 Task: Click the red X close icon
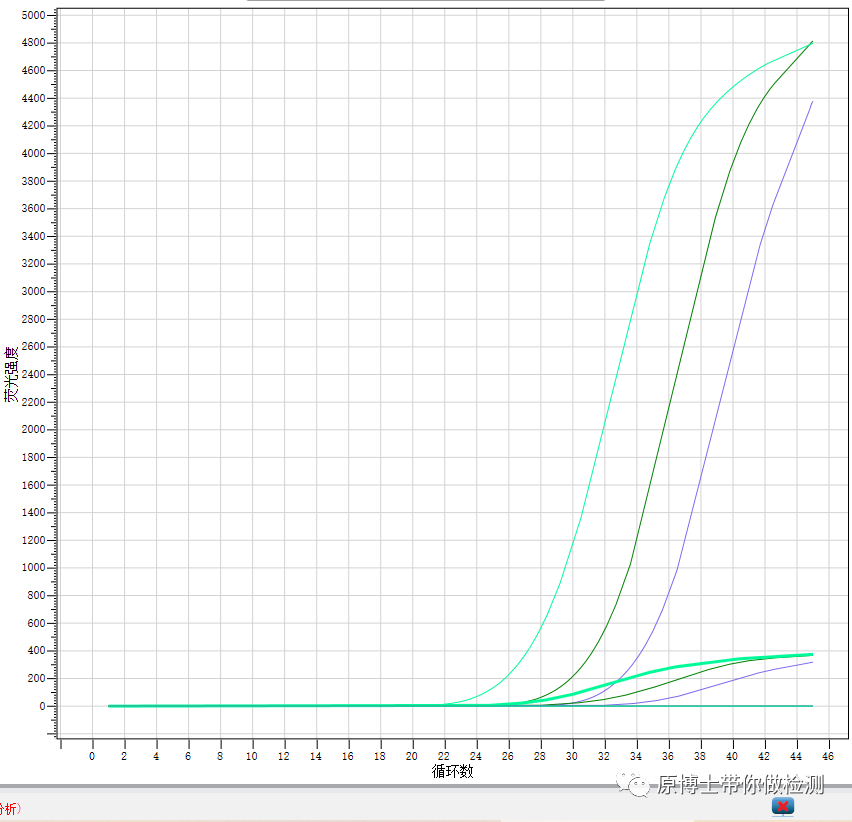783,806
